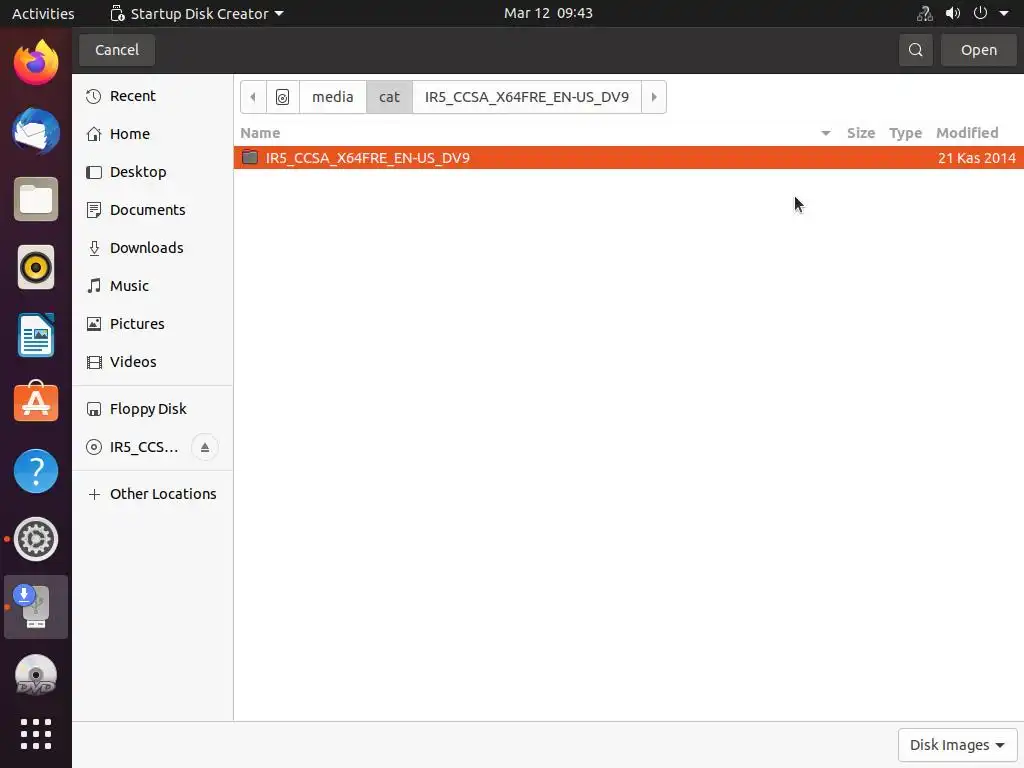Open Videos in the sidebar

[x=153, y=362]
